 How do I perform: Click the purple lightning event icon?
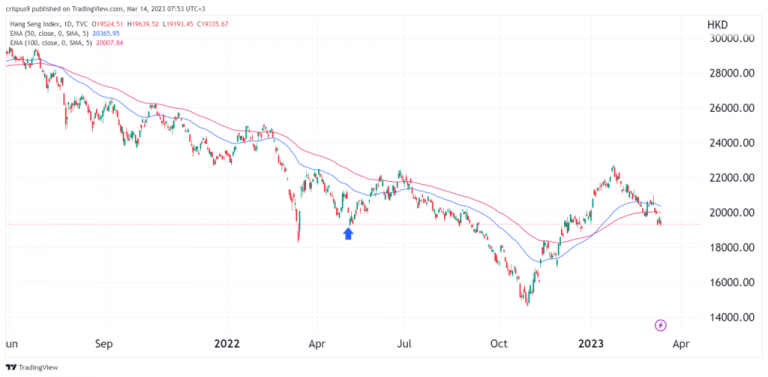point(661,325)
